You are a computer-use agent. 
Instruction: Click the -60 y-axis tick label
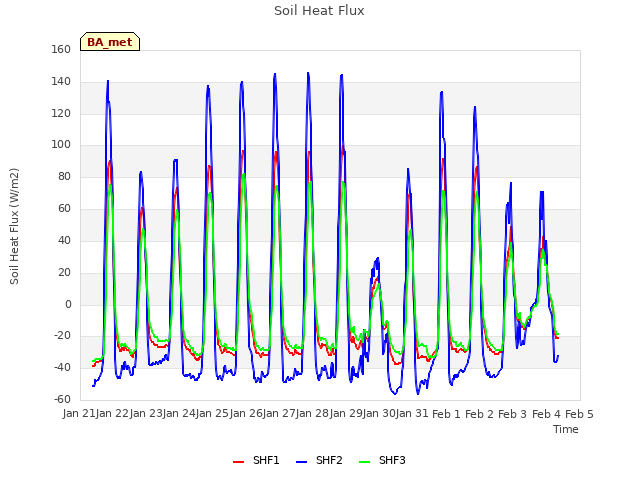[62, 399]
